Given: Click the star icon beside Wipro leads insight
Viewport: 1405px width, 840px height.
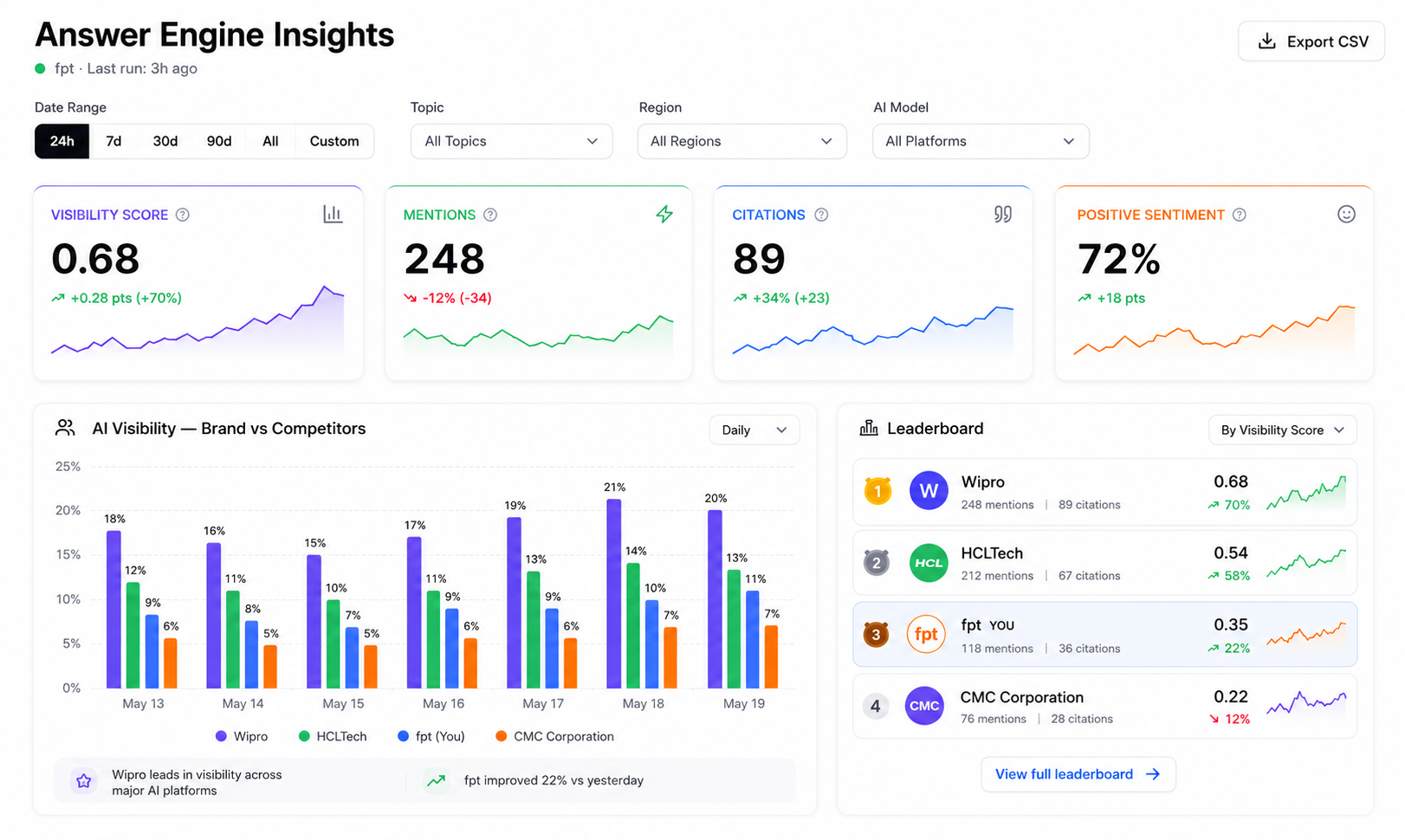Looking at the screenshot, I should click(x=84, y=781).
